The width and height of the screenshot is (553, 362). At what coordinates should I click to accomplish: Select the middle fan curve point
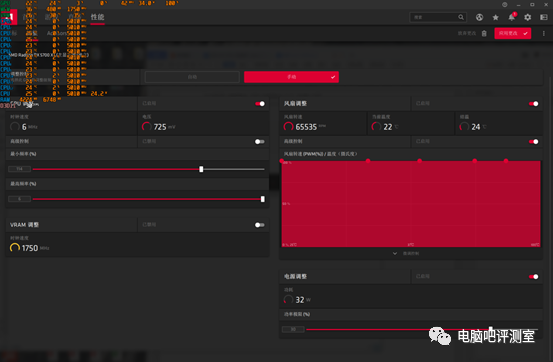click(x=419, y=161)
